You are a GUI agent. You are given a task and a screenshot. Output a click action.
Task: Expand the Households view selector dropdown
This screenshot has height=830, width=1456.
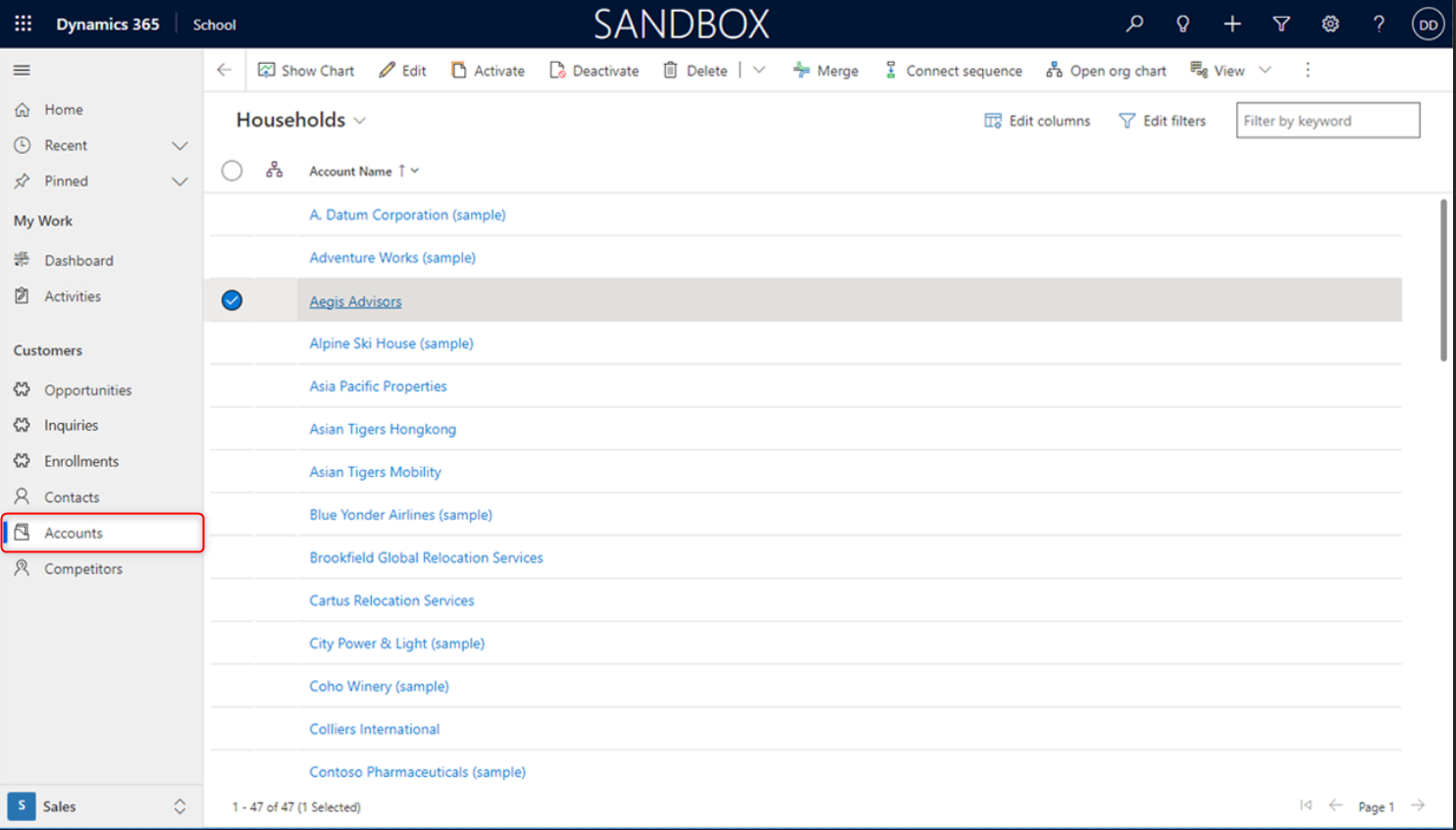(x=360, y=121)
